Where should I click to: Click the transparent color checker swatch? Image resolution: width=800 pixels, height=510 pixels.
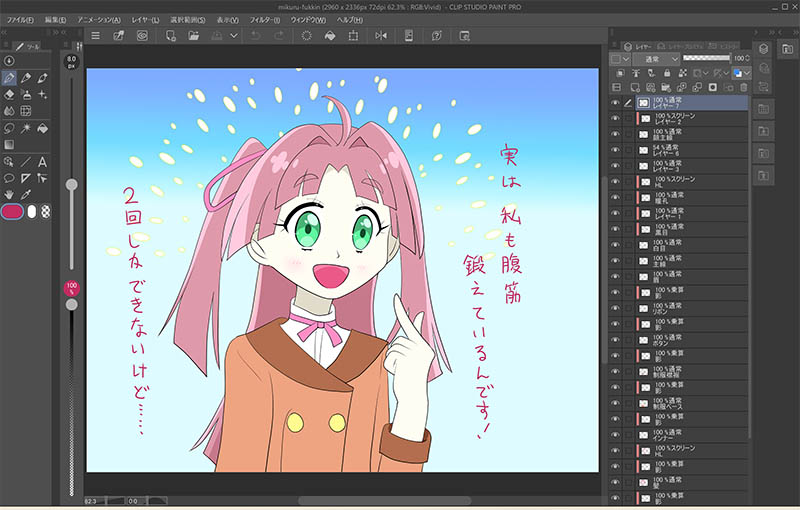pos(45,212)
